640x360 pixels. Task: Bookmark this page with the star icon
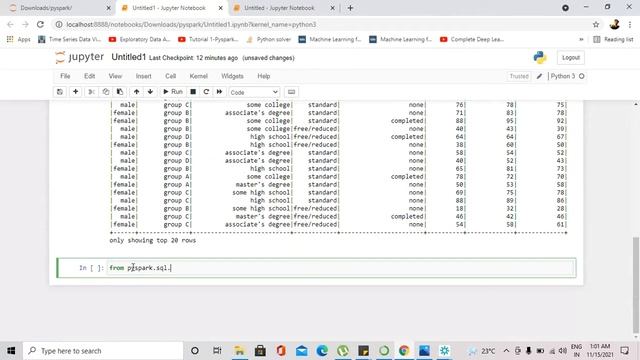pyautogui.click(x=596, y=24)
